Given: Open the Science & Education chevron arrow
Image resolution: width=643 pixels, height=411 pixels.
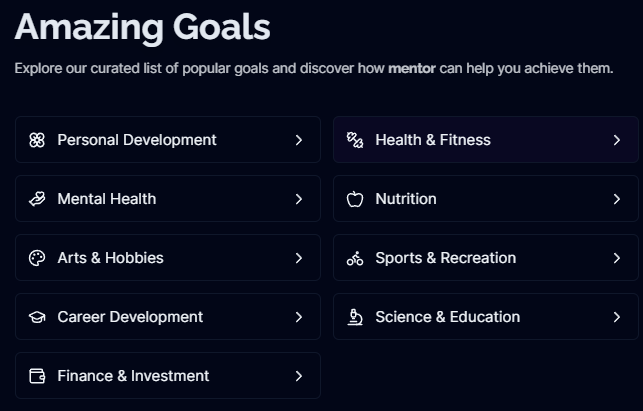Looking at the screenshot, I should tap(616, 317).
